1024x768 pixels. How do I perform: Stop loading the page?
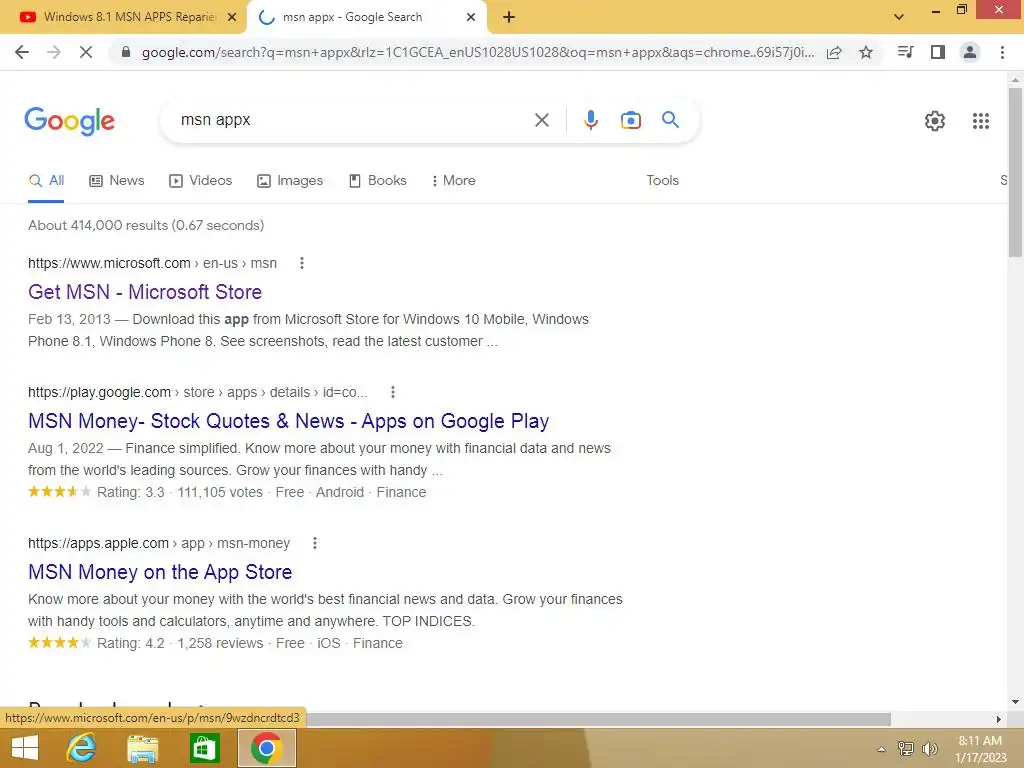(x=86, y=52)
